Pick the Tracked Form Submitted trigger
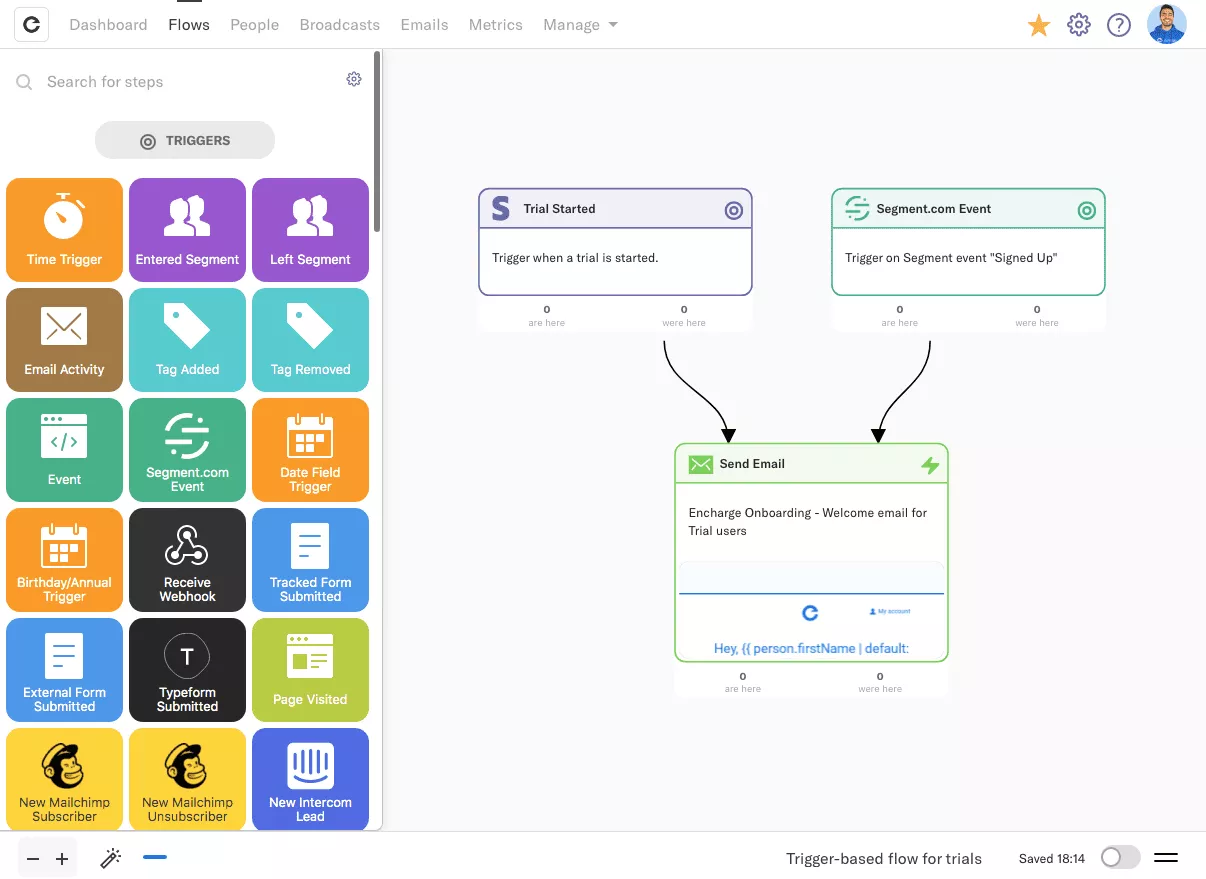The height and width of the screenshot is (879, 1206). tap(310, 560)
